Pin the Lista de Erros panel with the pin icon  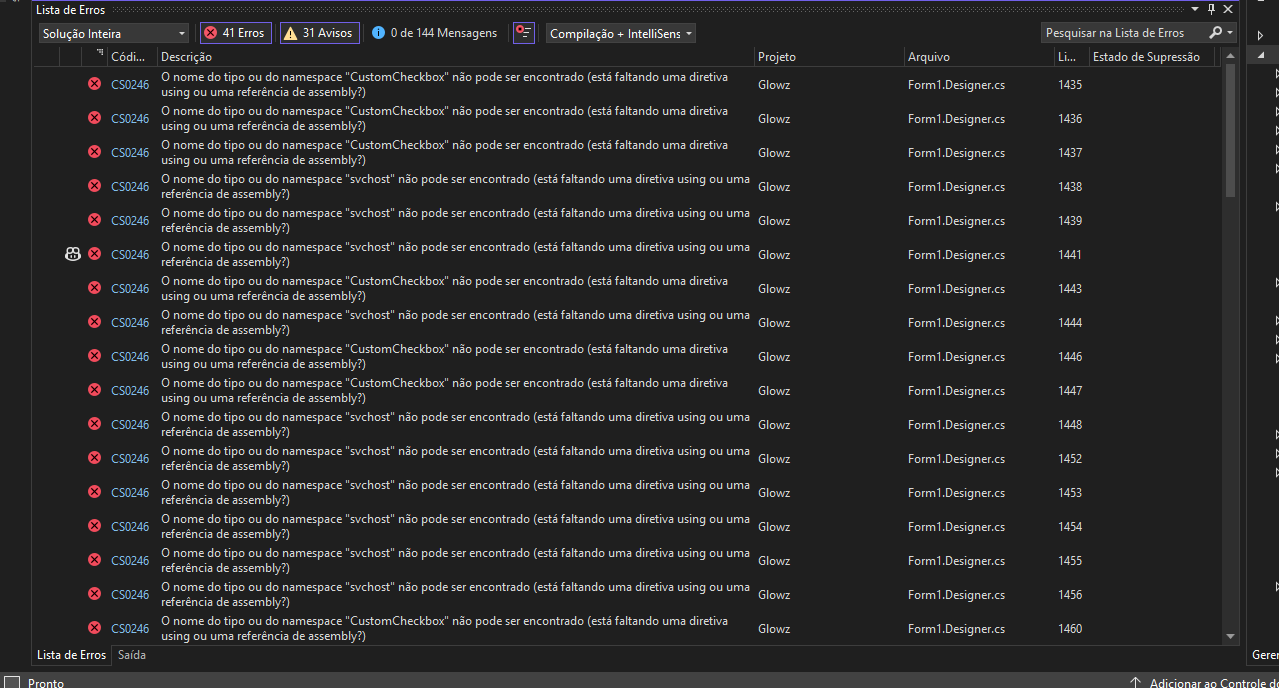click(x=1211, y=9)
